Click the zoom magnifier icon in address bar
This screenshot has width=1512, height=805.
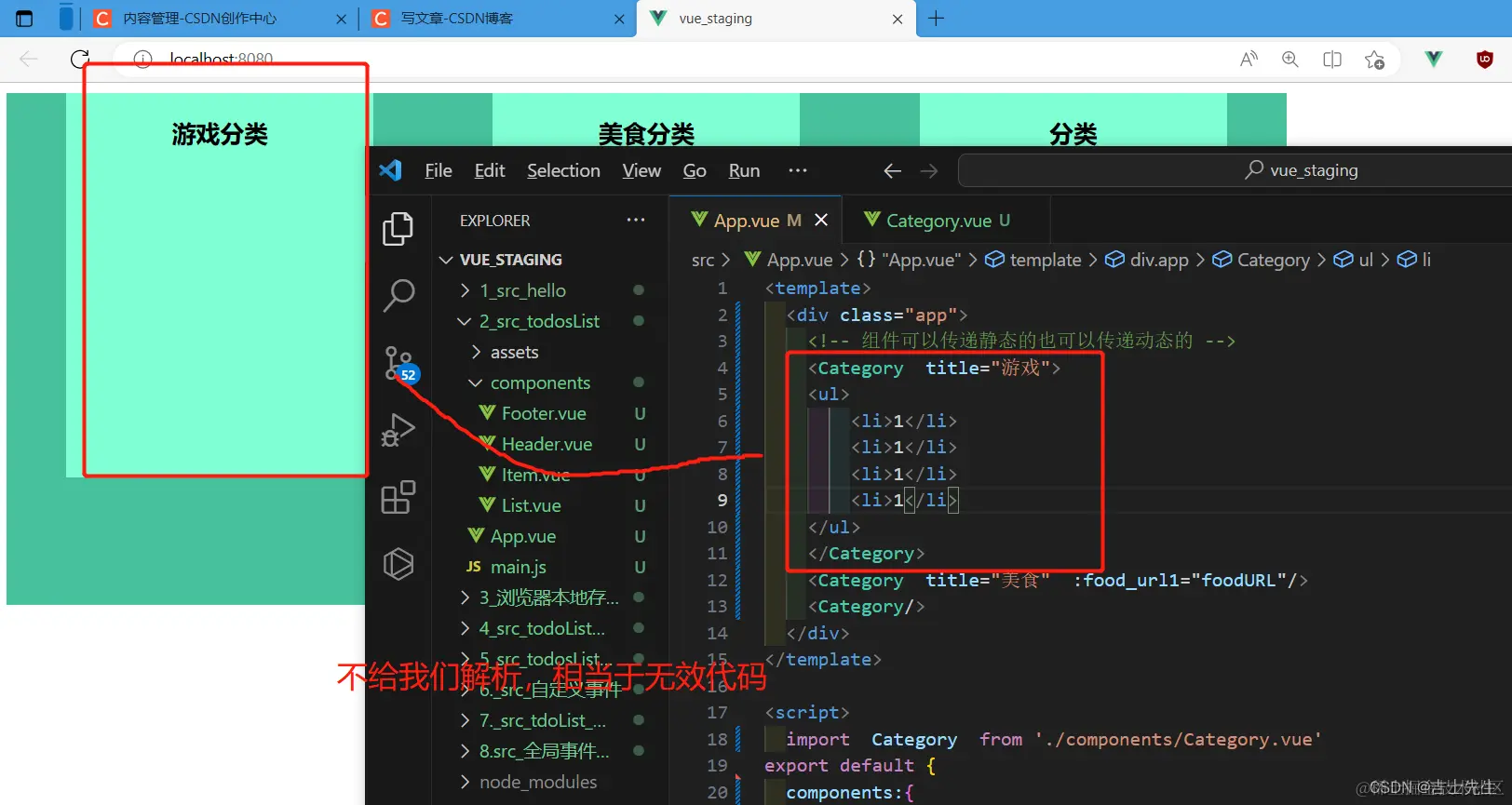pyautogui.click(x=1290, y=60)
